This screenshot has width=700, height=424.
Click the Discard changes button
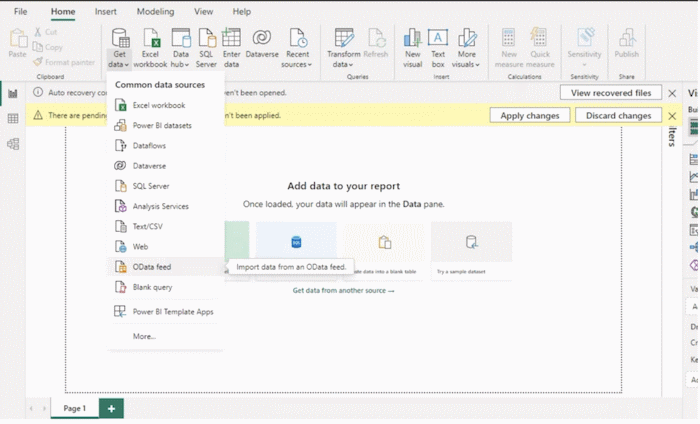click(618, 116)
